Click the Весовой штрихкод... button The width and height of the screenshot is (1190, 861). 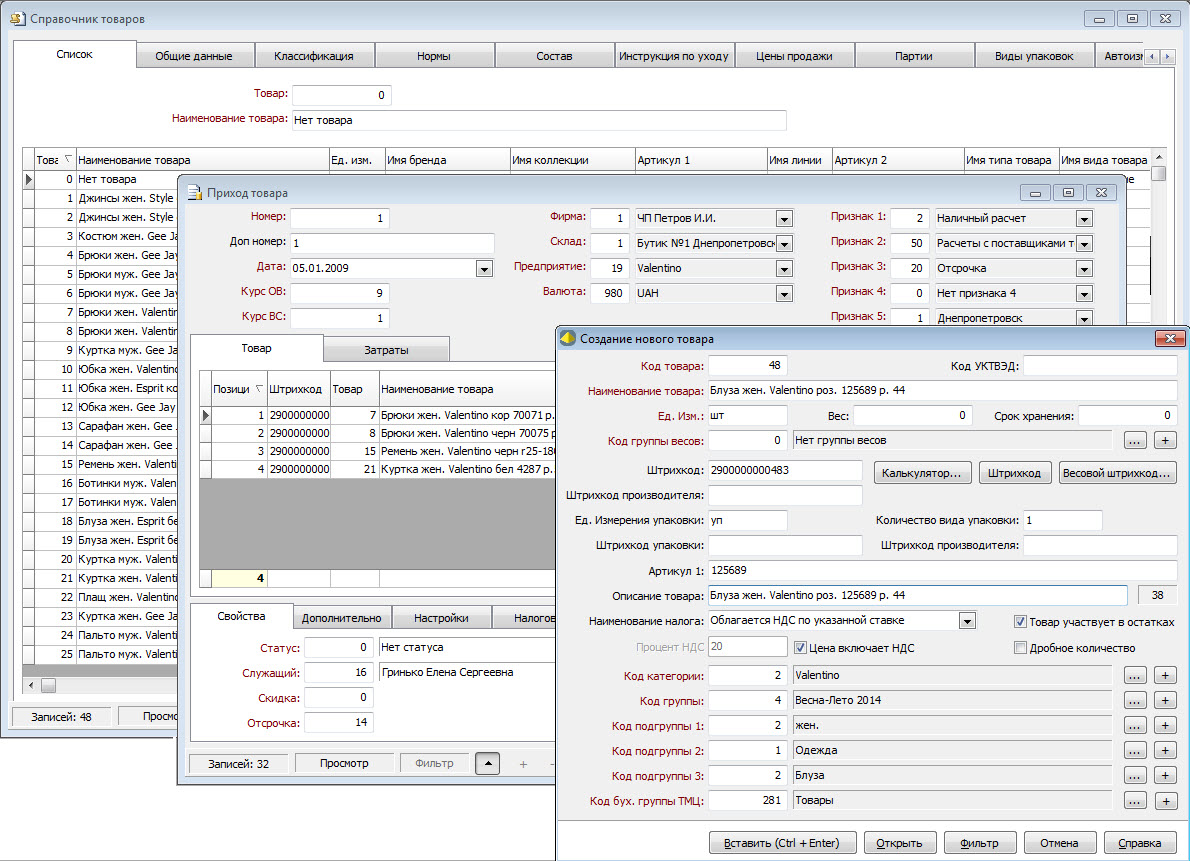click(1116, 473)
